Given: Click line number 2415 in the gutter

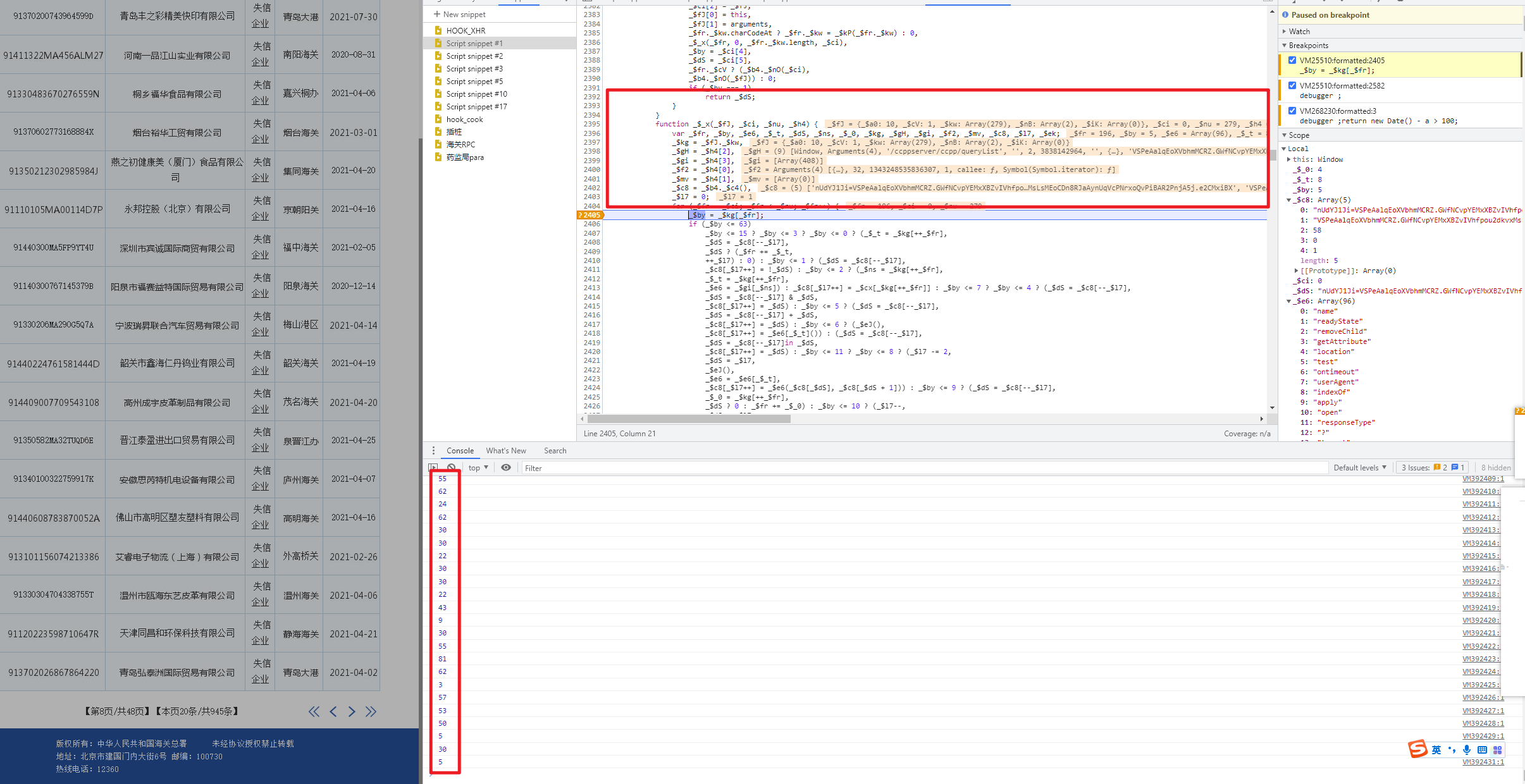Looking at the screenshot, I should coord(591,306).
